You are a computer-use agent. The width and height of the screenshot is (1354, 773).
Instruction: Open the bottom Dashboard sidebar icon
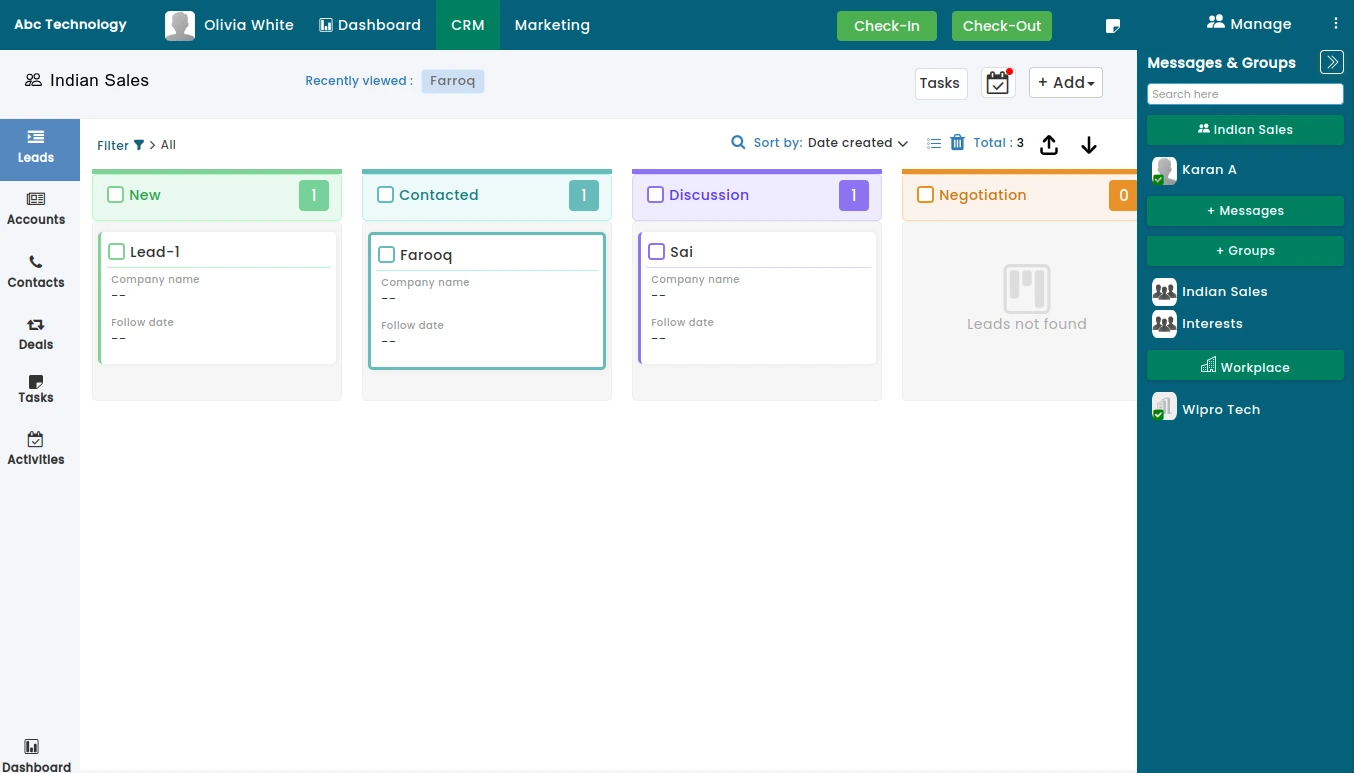36,756
